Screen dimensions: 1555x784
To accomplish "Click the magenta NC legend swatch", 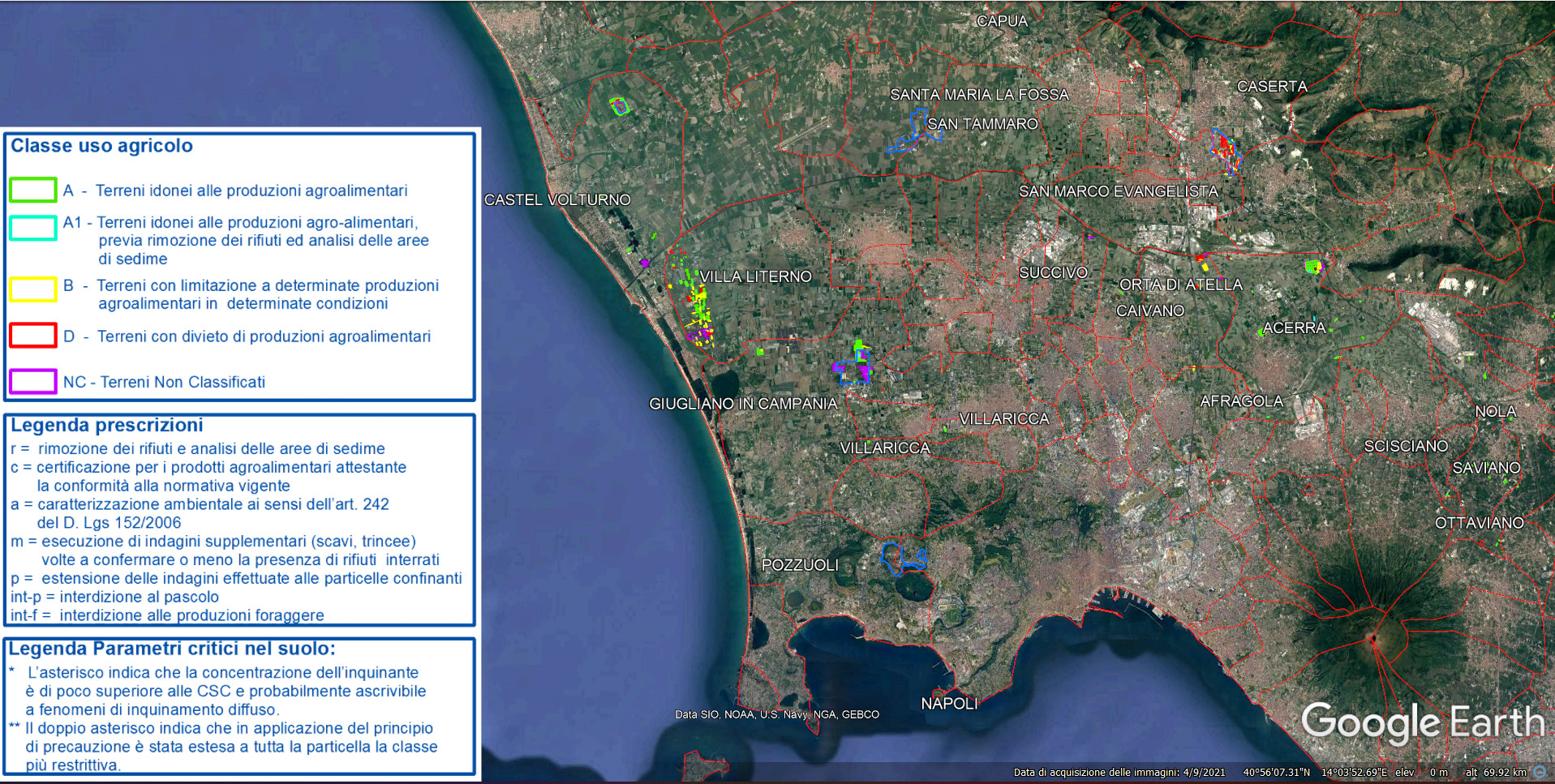I will (33, 381).
